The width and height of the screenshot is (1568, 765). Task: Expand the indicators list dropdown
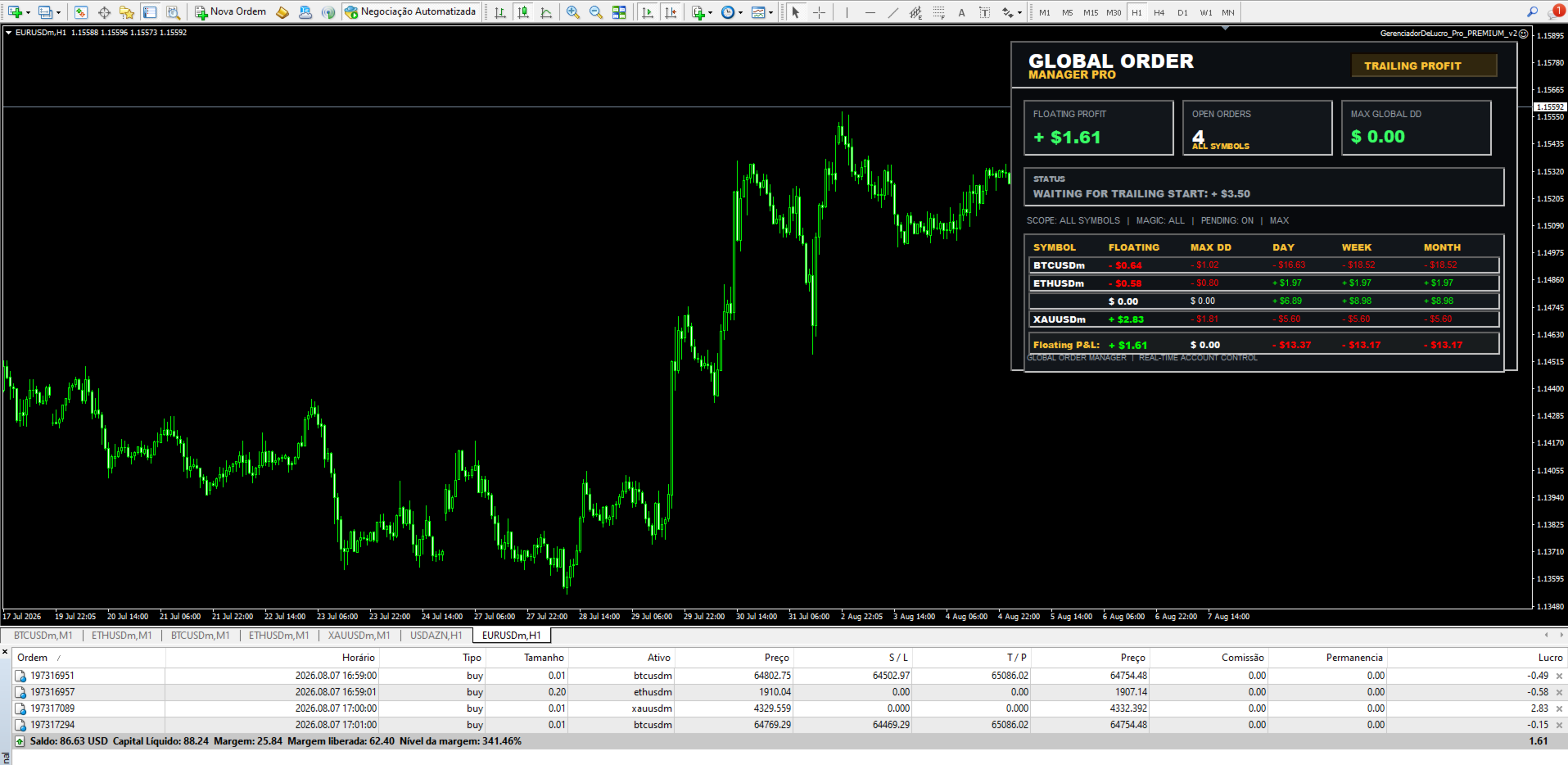[710, 13]
